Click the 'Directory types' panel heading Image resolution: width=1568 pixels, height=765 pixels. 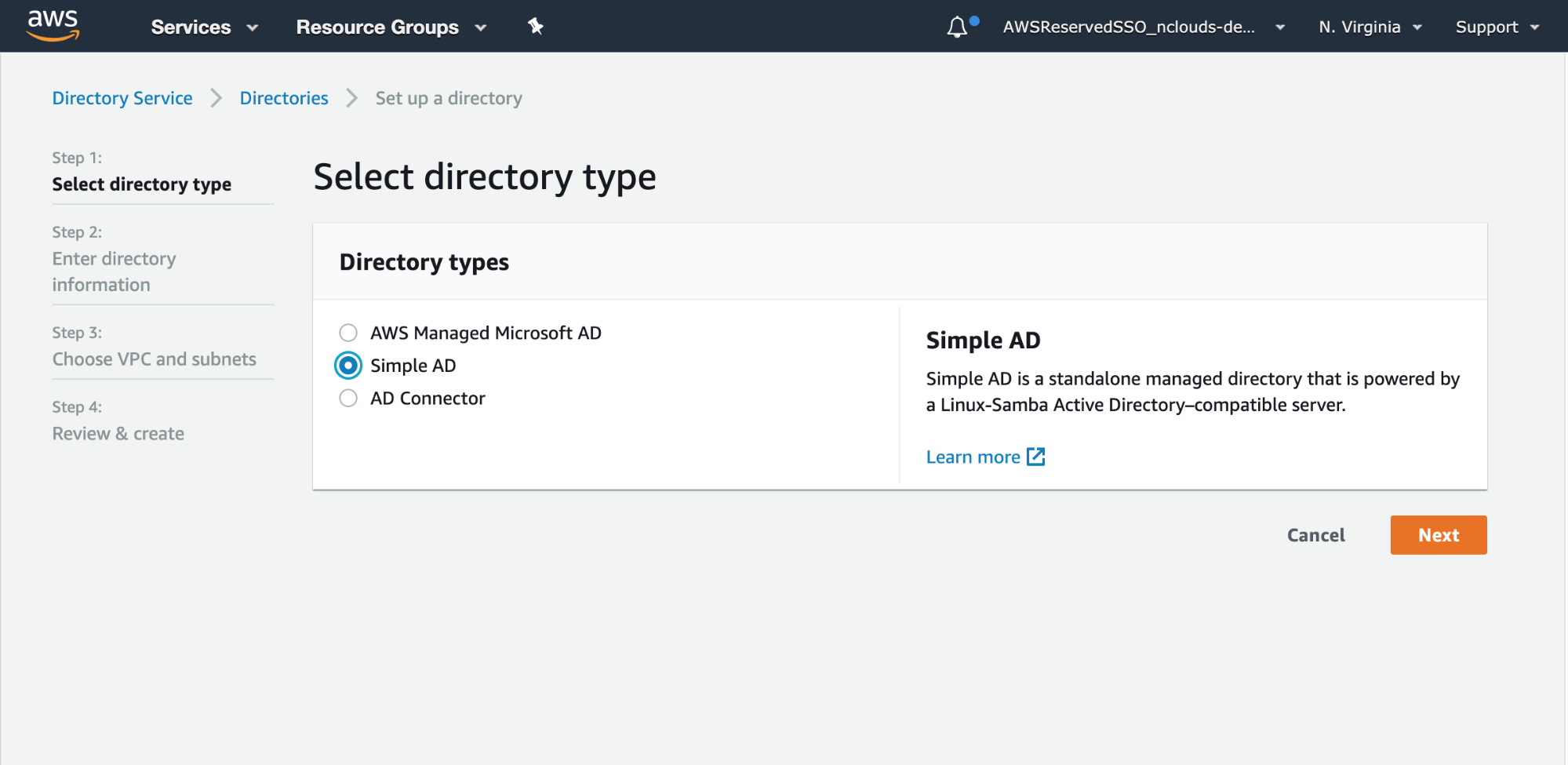pos(424,262)
